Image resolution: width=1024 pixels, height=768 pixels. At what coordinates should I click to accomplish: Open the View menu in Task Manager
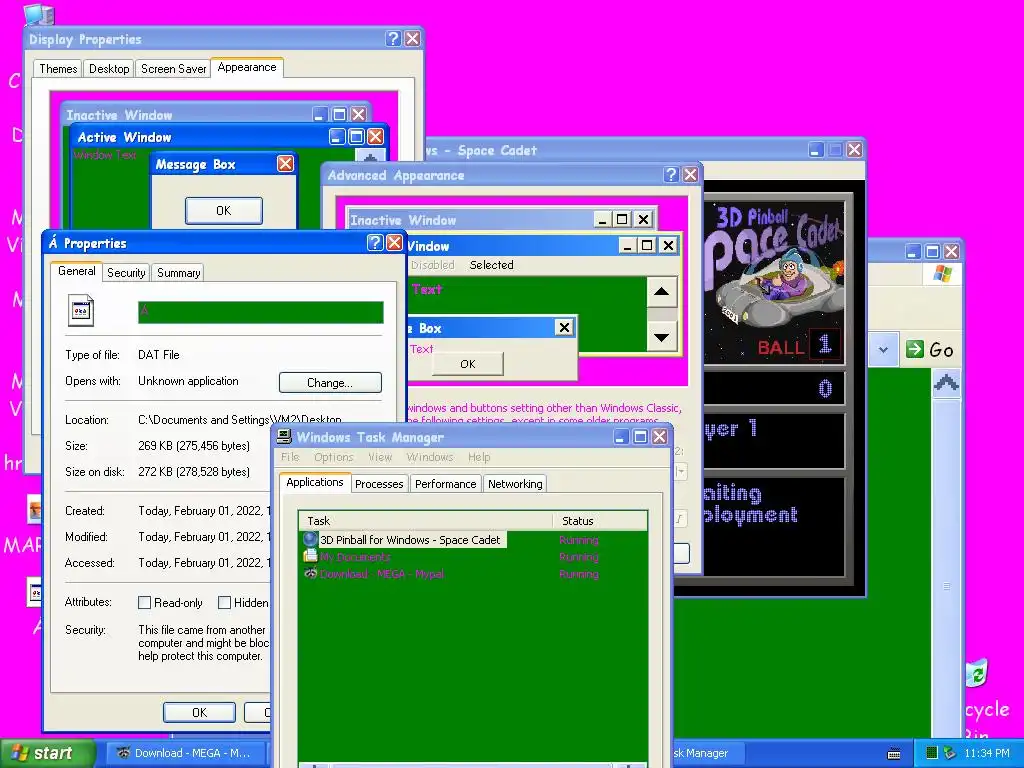tap(380, 457)
